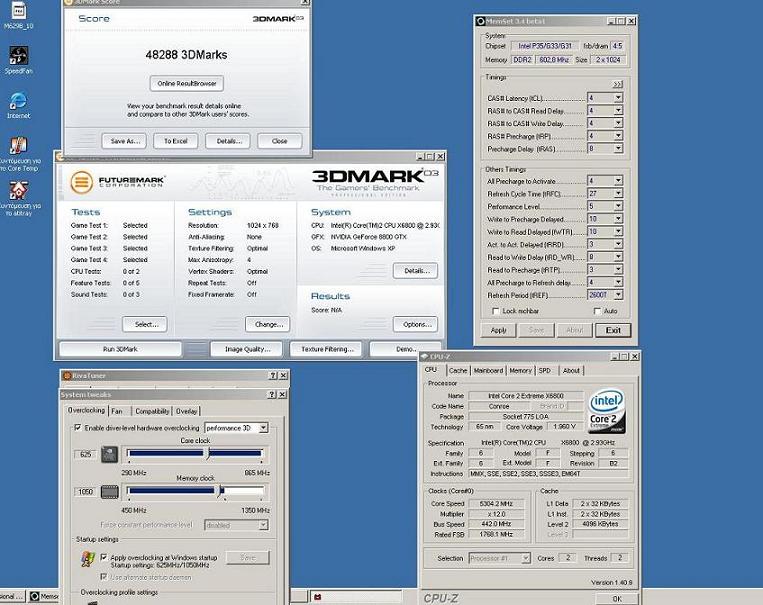This screenshot has height=605, width=763.
Task: Click the Texture Filtering button in 3DMark
Action: 327,349
